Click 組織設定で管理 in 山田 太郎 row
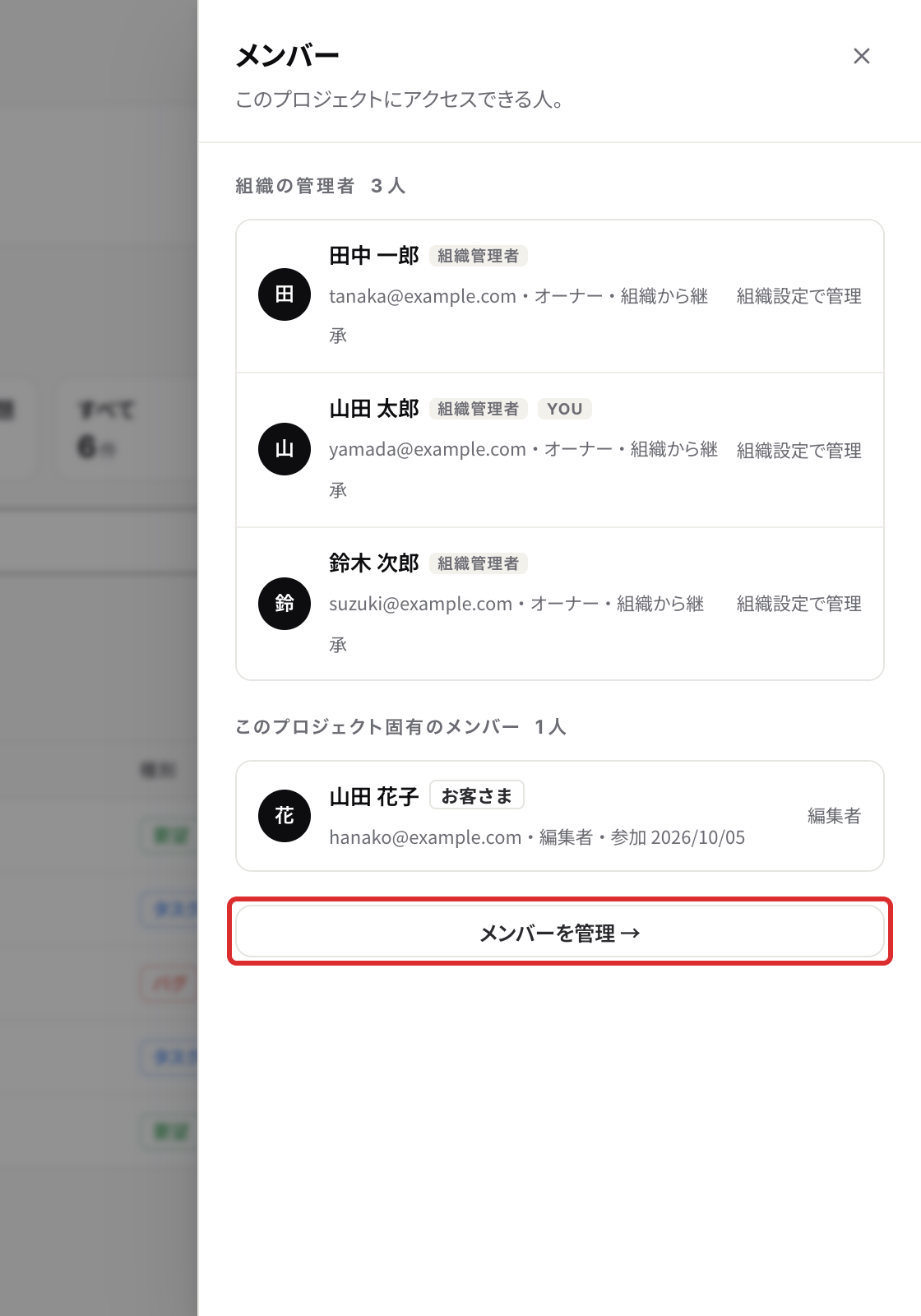The width and height of the screenshot is (921, 1316). (799, 451)
